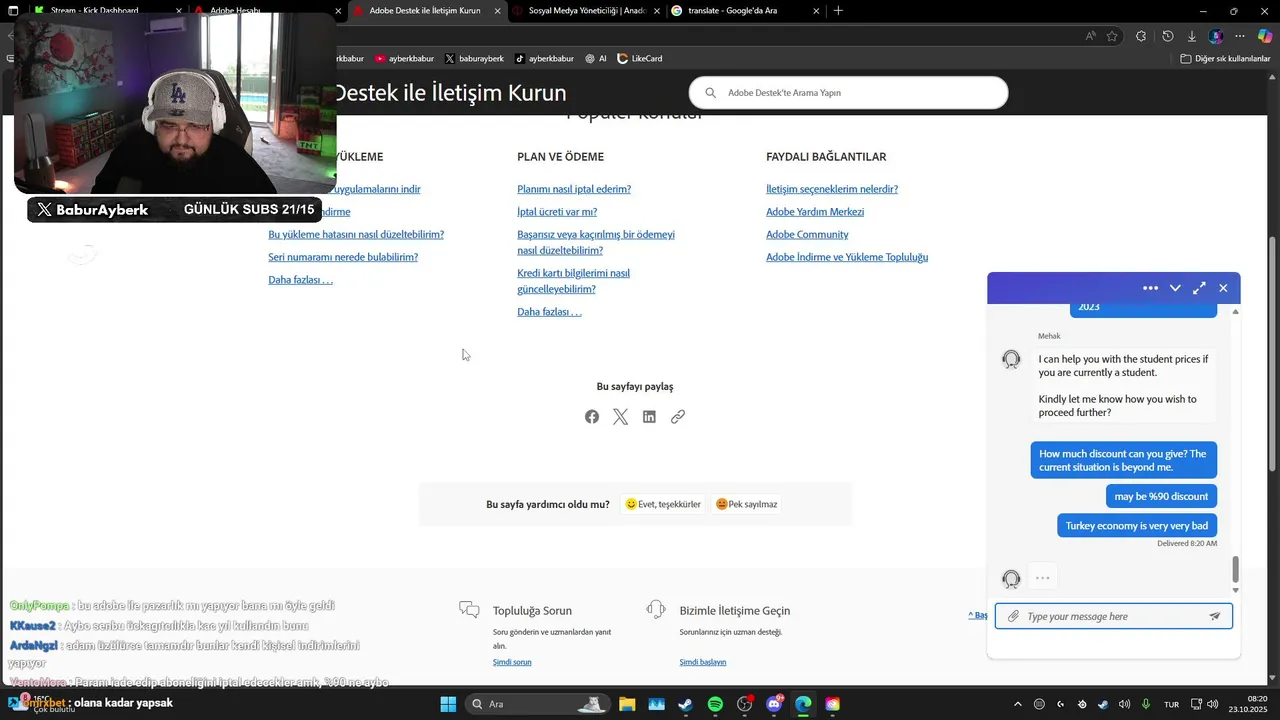The height and width of the screenshot is (720, 1280).
Task: Open File Explorer from the taskbar
Action: (627, 704)
